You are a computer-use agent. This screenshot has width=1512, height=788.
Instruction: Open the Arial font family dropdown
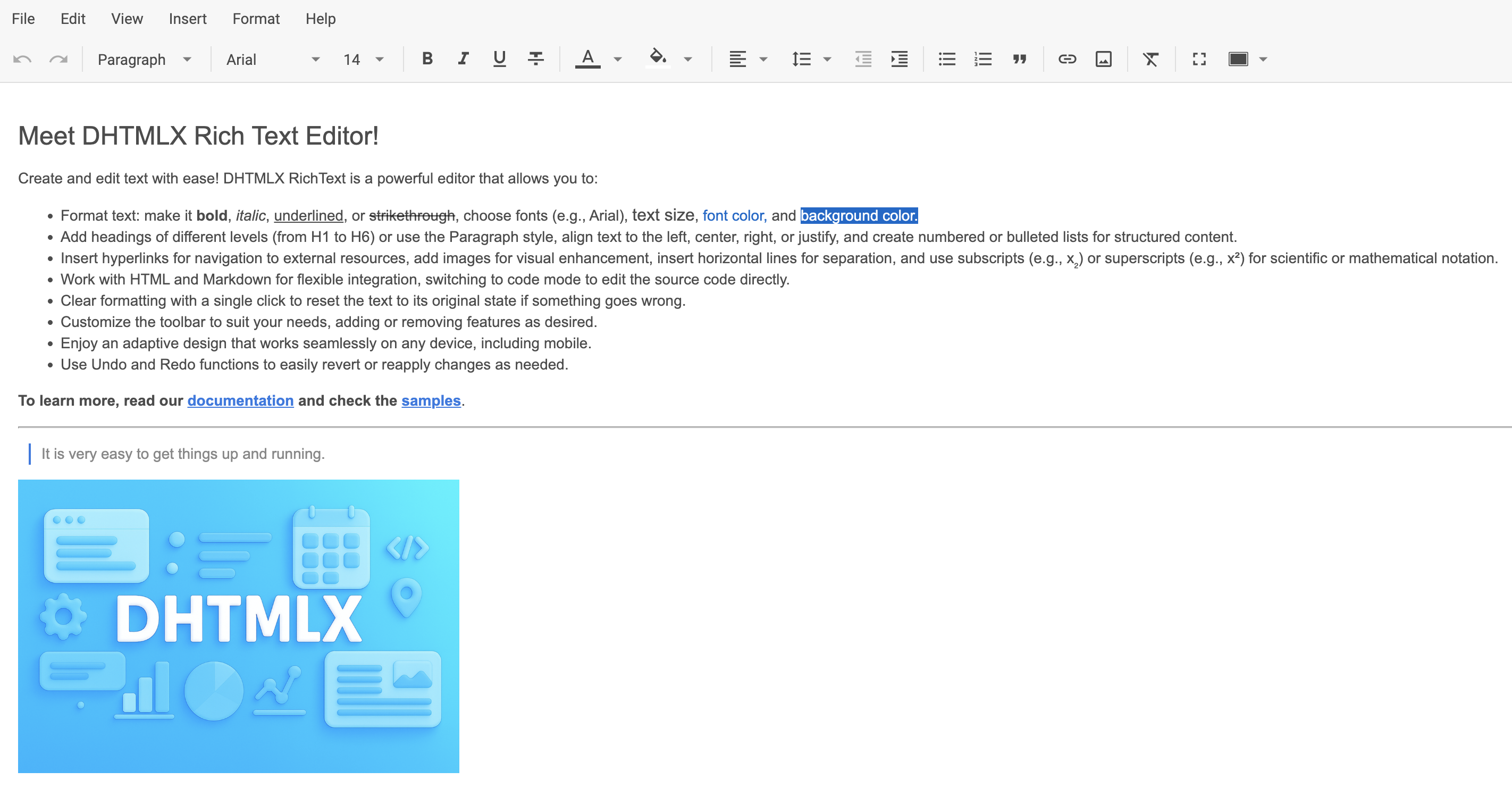[x=273, y=60]
